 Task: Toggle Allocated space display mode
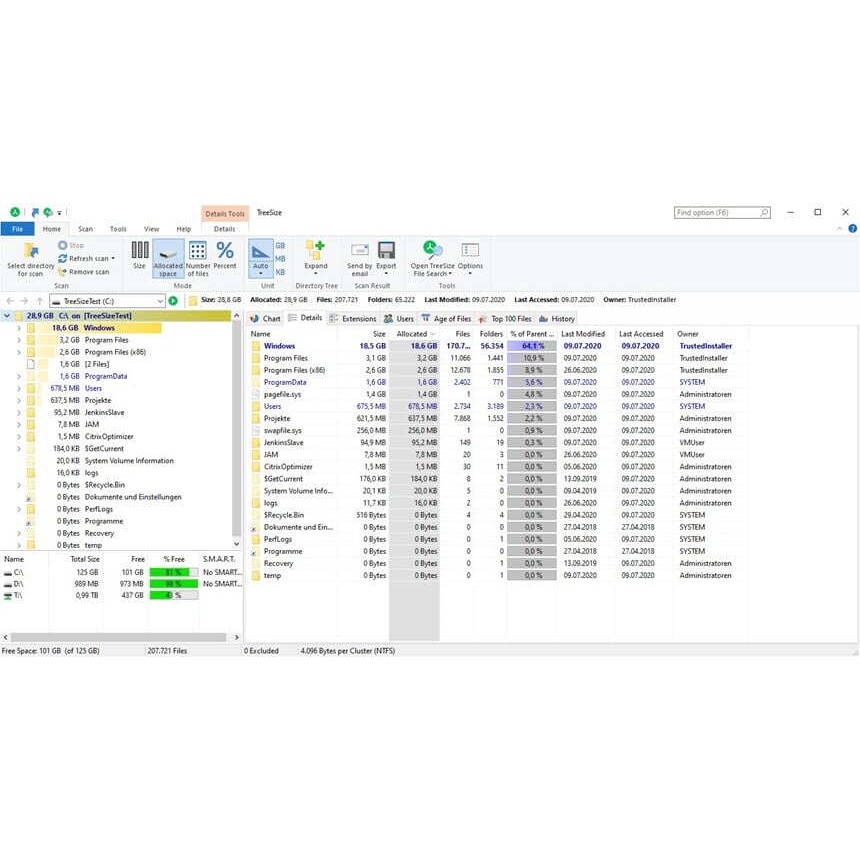click(x=168, y=256)
